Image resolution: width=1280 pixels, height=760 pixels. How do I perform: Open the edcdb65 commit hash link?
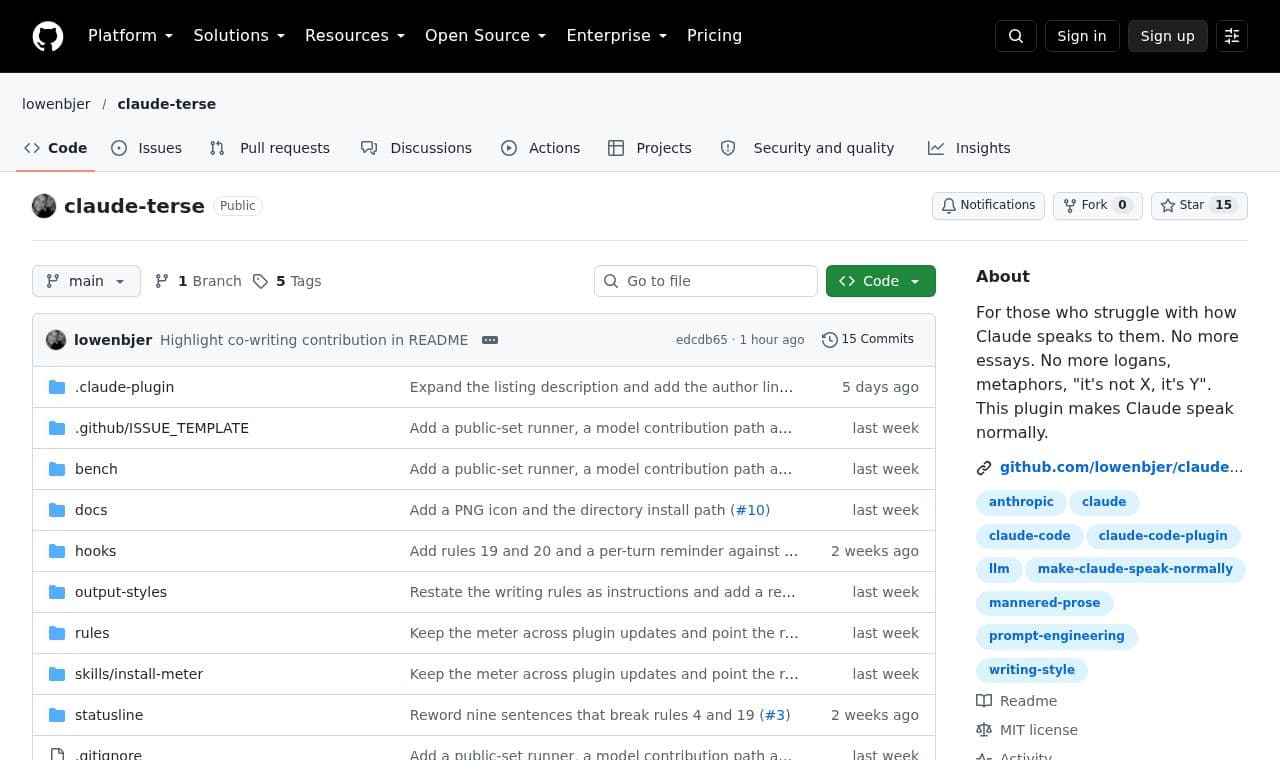(702, 340)
